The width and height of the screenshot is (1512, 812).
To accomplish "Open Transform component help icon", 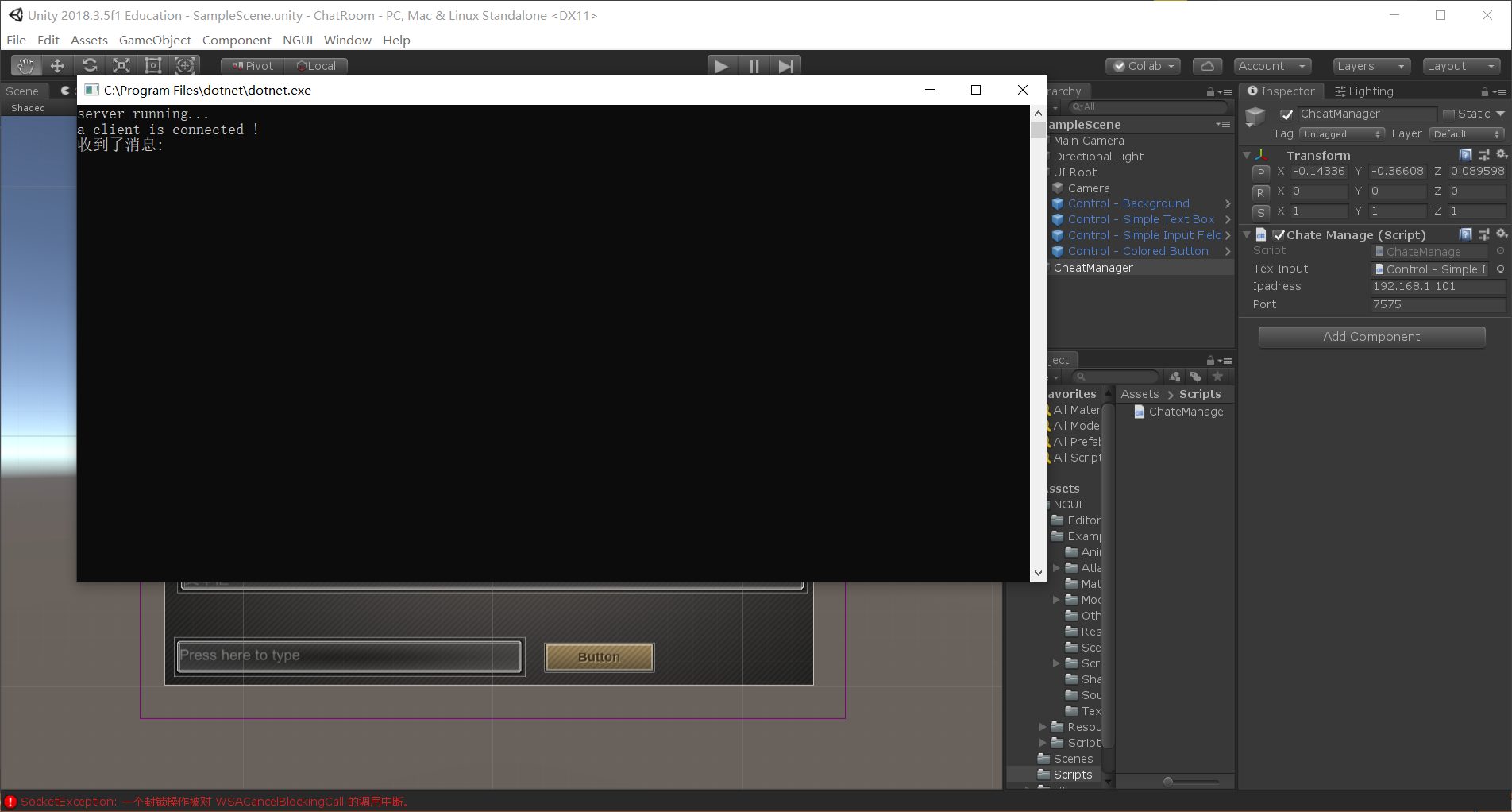I will tap(1466, 155).
